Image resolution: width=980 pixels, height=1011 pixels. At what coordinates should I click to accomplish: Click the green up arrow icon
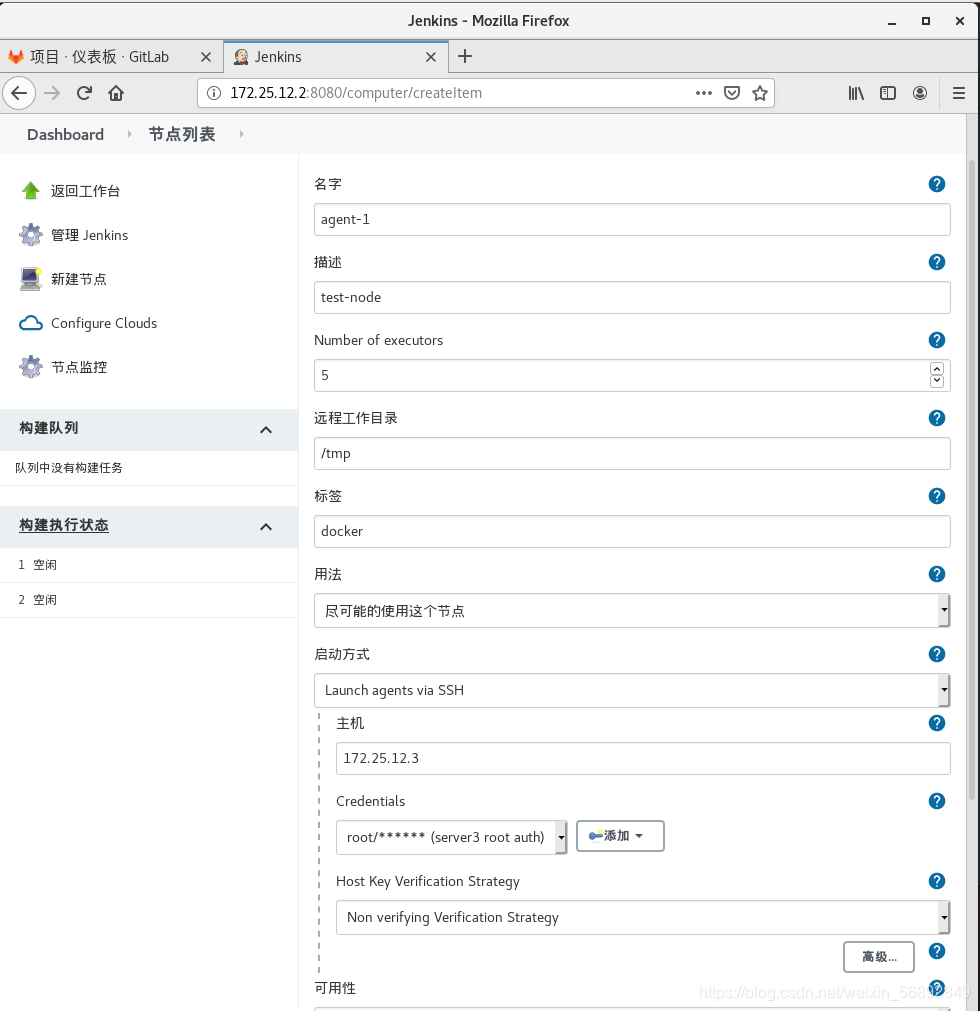coord(30,191)
